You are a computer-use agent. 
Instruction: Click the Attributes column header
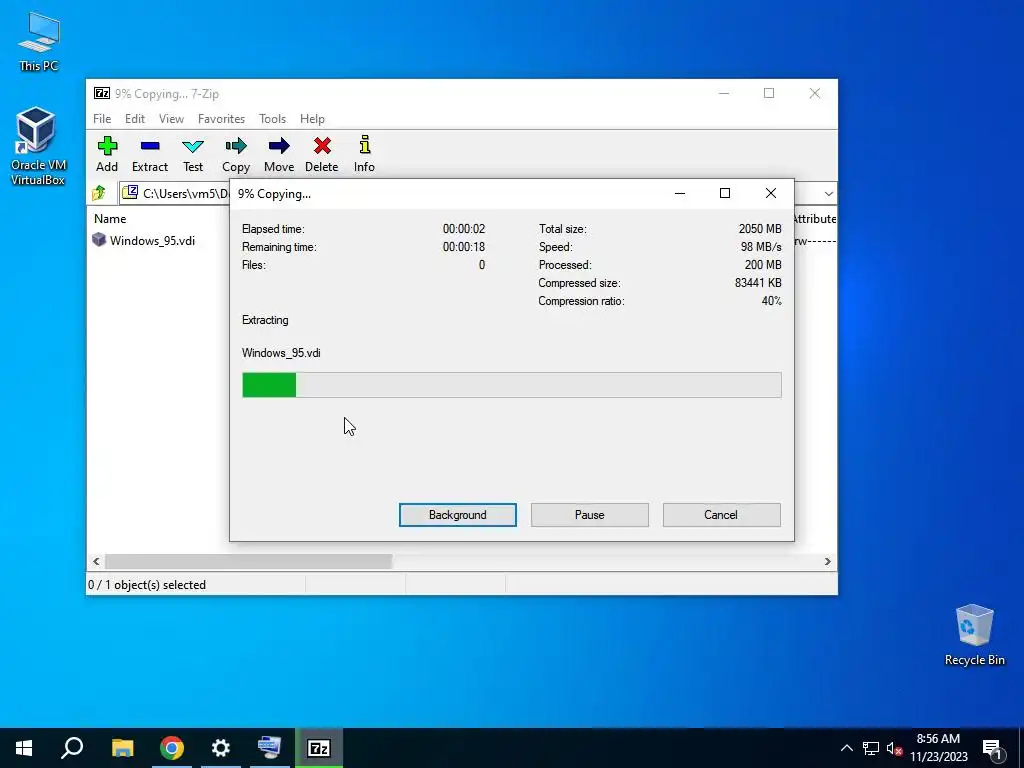point(814,219)
